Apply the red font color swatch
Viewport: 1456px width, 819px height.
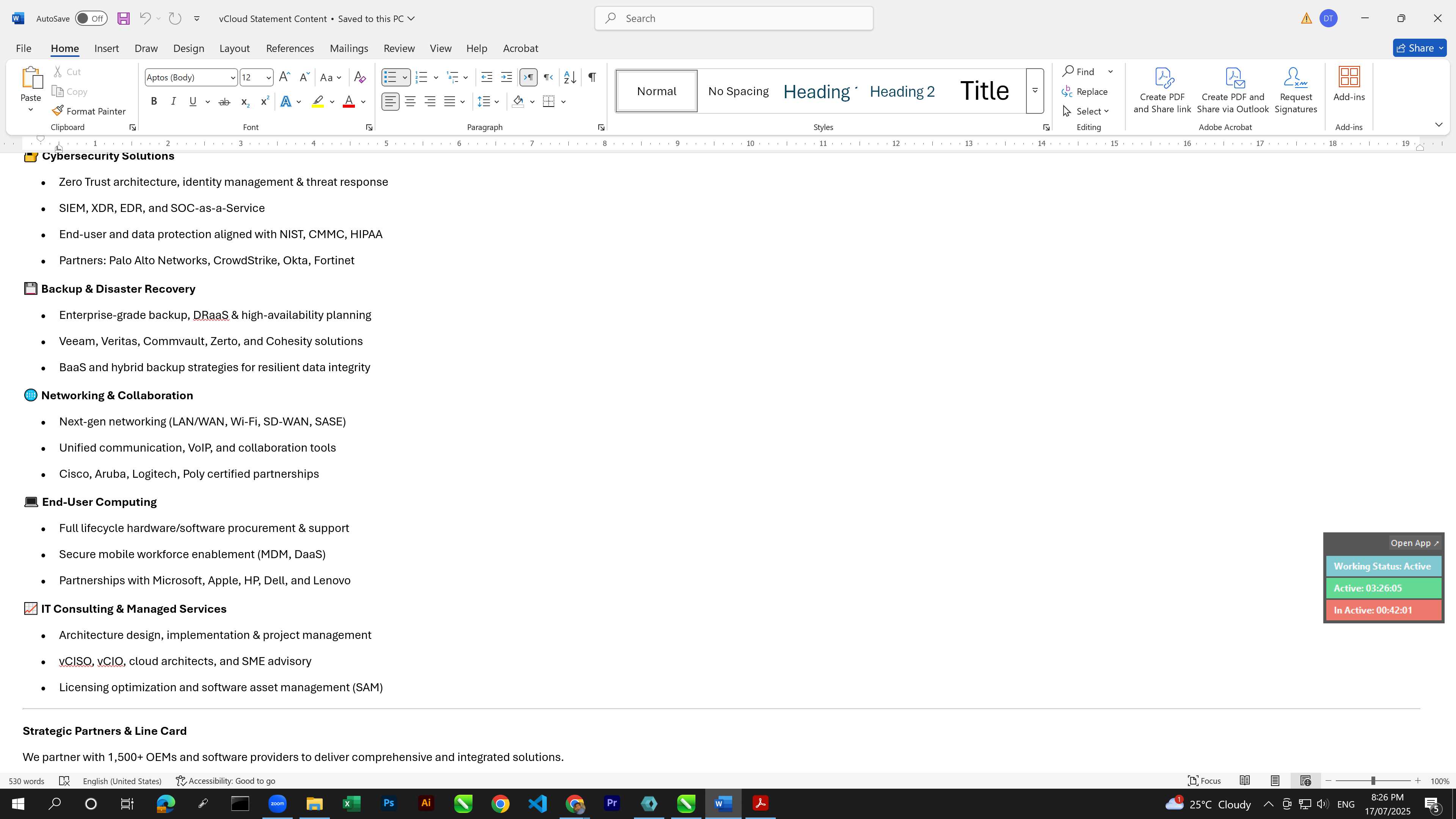[x=349, y=102]
